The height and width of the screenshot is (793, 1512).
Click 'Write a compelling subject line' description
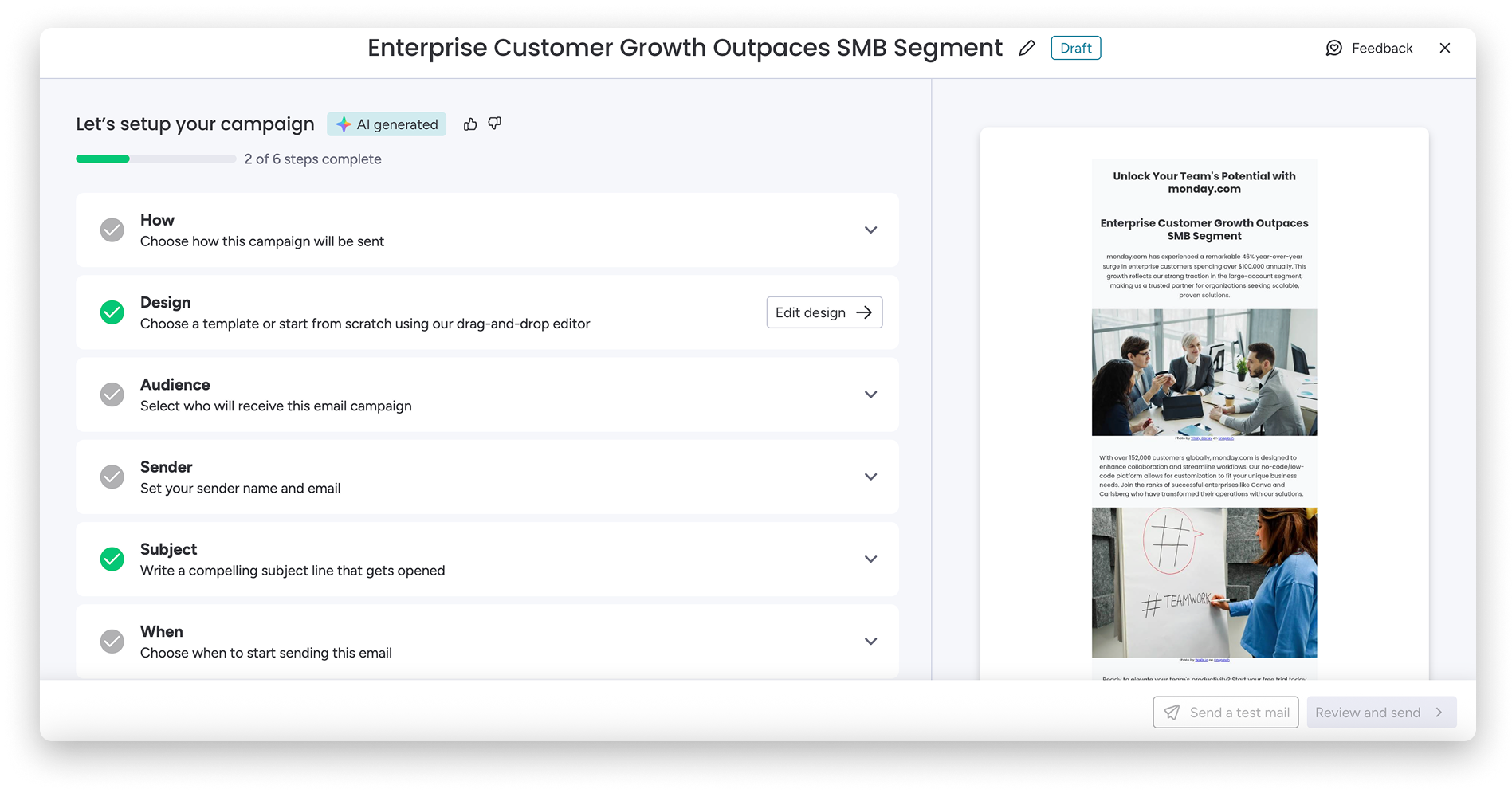point(293,571)
